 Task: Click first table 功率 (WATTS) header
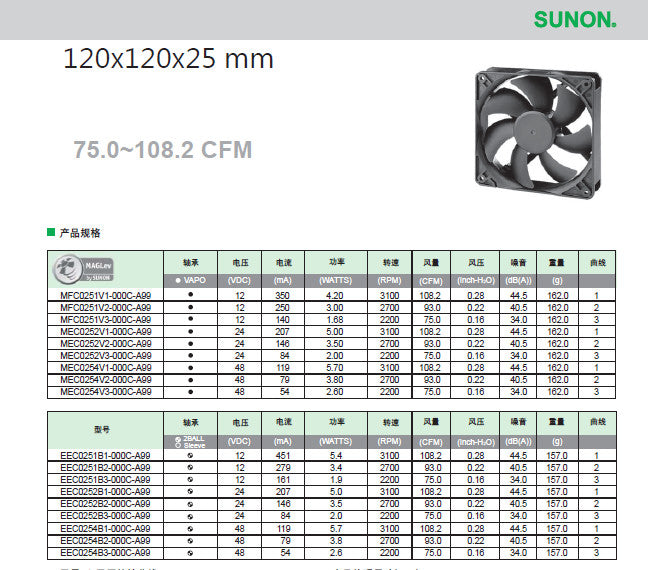pos(336,269)
